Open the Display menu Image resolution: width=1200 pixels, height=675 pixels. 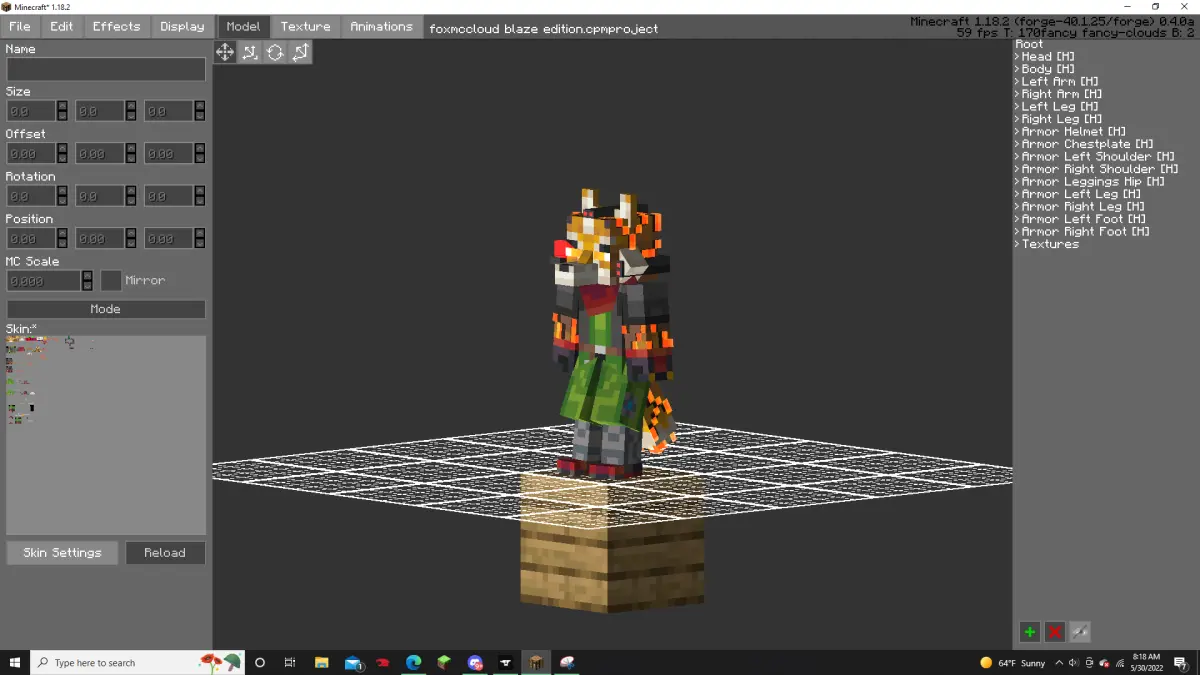pyautogui.click(x=182, y=27)
